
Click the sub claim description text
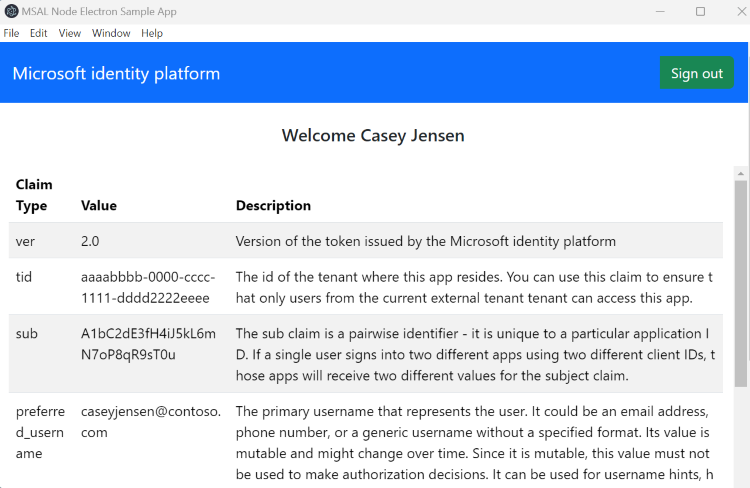(x=475, y=355)
